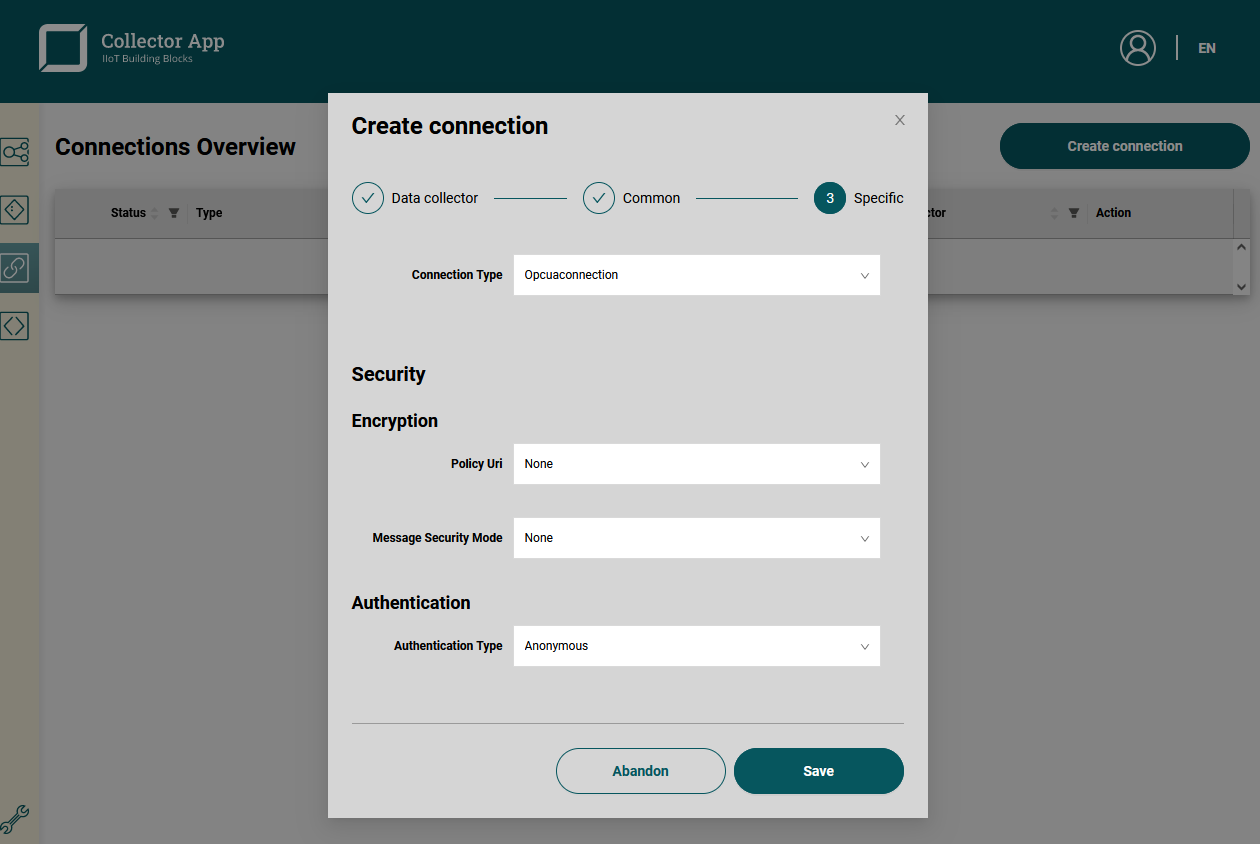Select the connections link sidebar icon
The width and height of the screenshot is (1260, 844).
tap(15, 268)
